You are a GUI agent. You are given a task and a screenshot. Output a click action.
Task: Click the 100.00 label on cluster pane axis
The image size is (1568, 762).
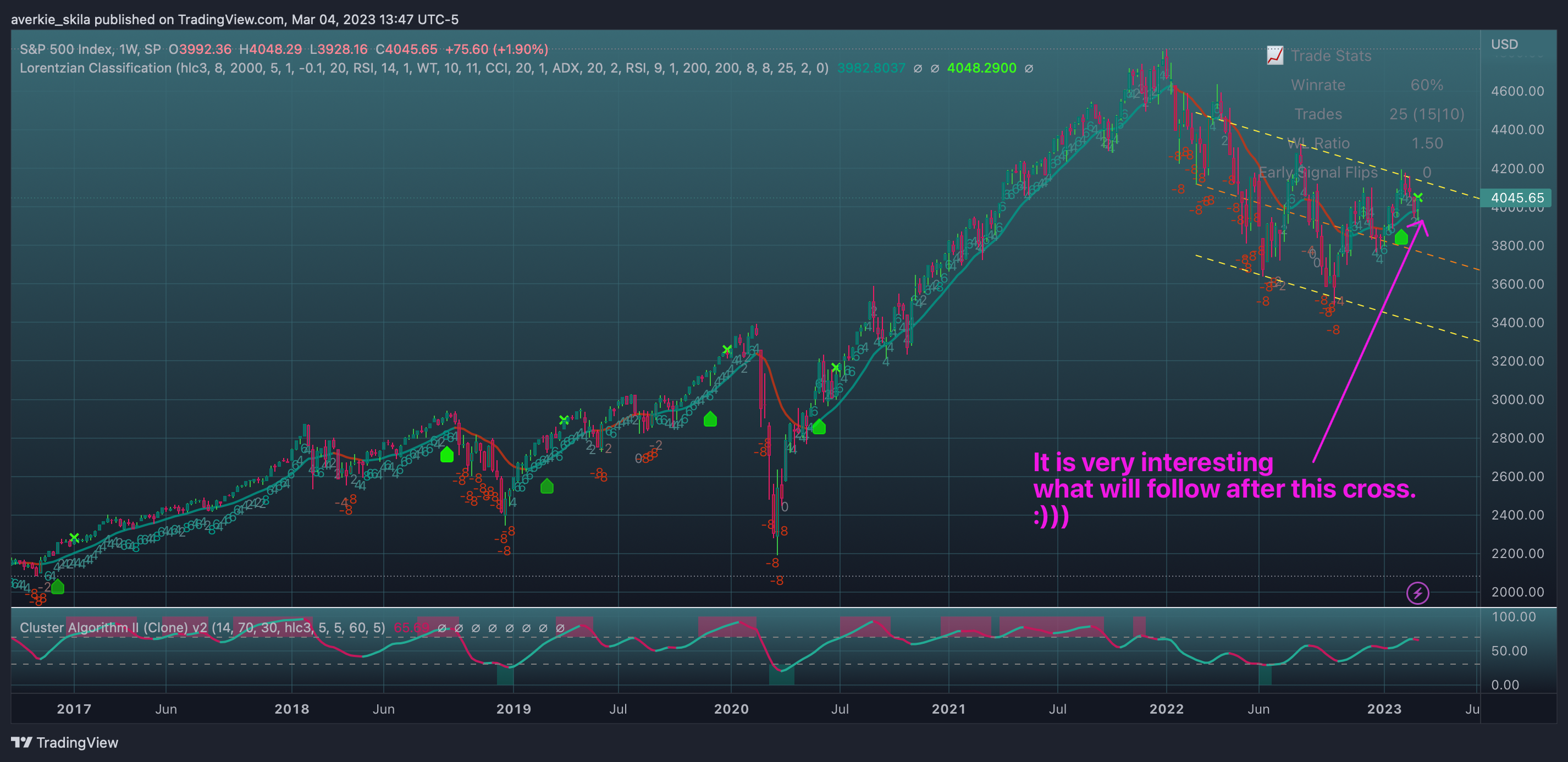[x=1514, y=616]
